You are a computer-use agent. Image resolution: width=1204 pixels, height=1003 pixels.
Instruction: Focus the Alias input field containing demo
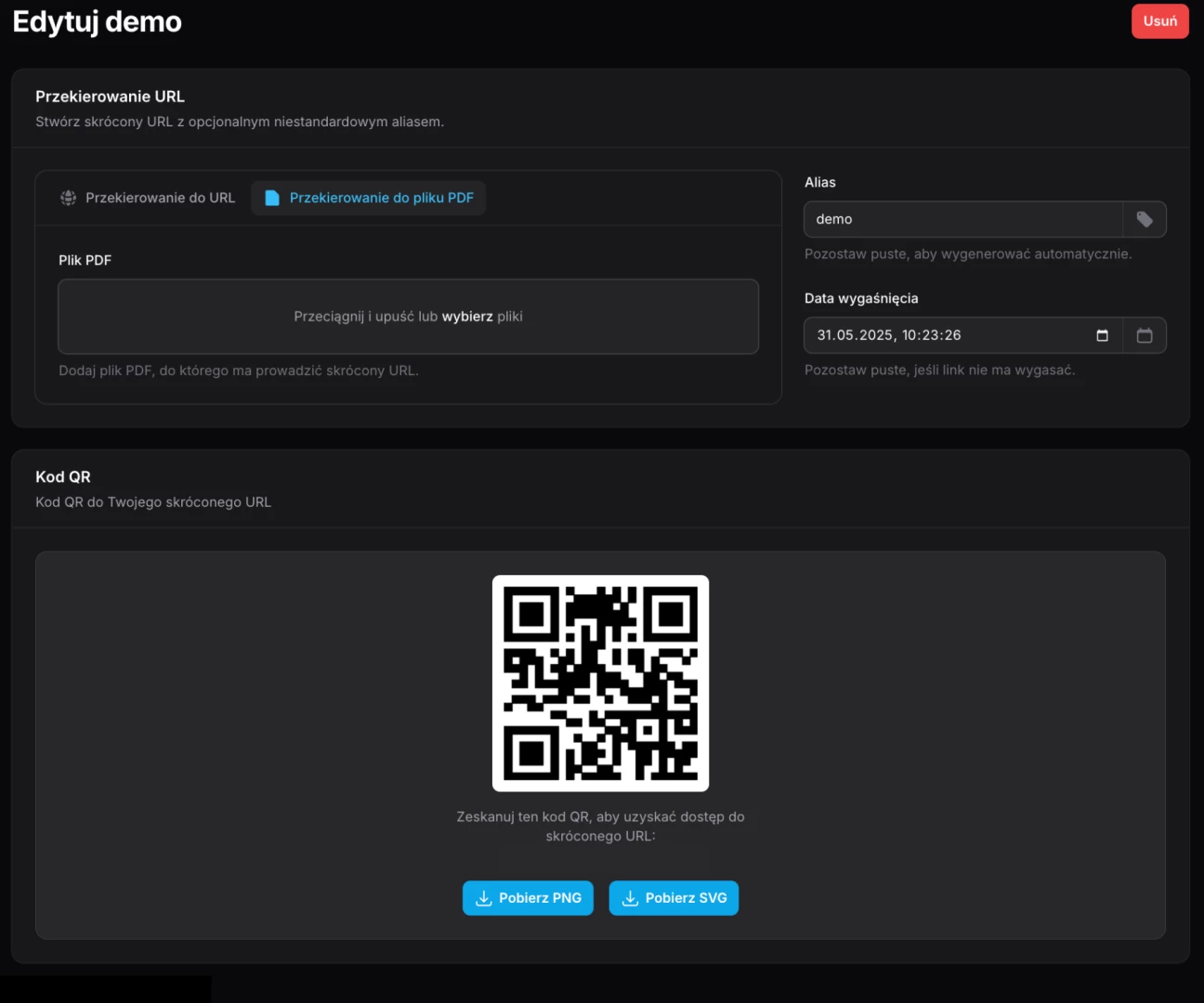tap(962, 219)
